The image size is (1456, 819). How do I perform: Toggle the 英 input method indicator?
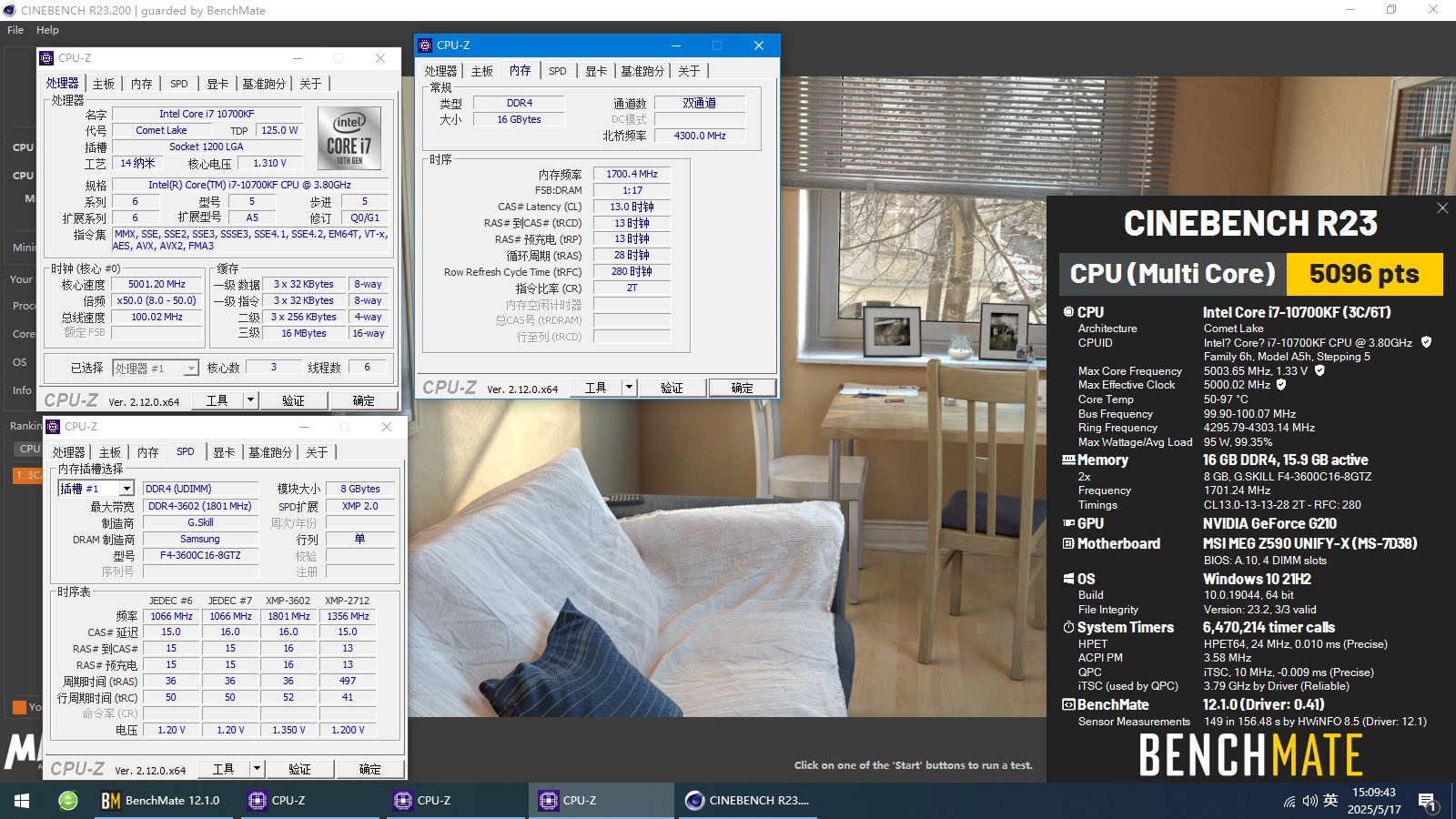pos(1330,801)
